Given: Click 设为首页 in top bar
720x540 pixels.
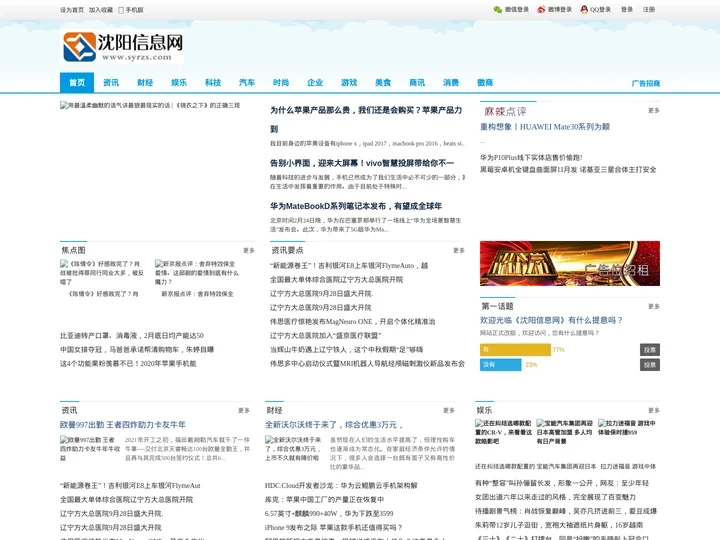Looking at the screenshot, I should [72, 10].
